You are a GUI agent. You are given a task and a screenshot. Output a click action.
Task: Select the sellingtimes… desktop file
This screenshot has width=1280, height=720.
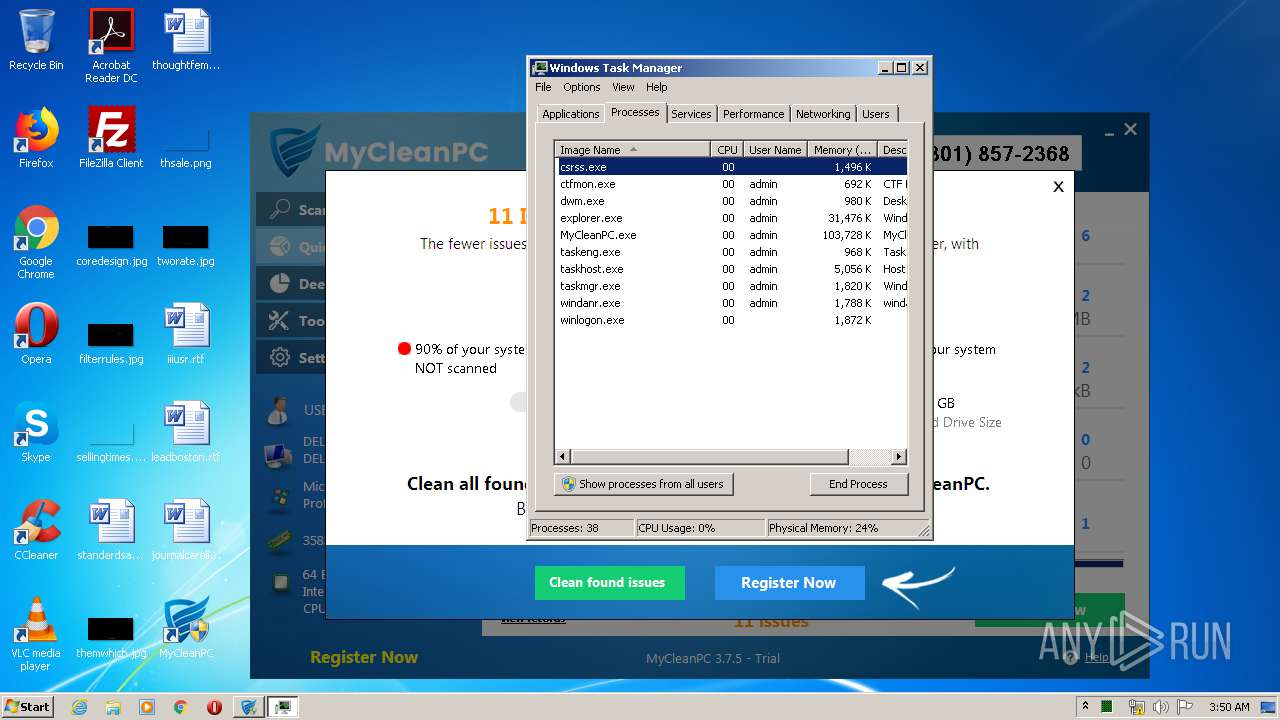[111, 438]
